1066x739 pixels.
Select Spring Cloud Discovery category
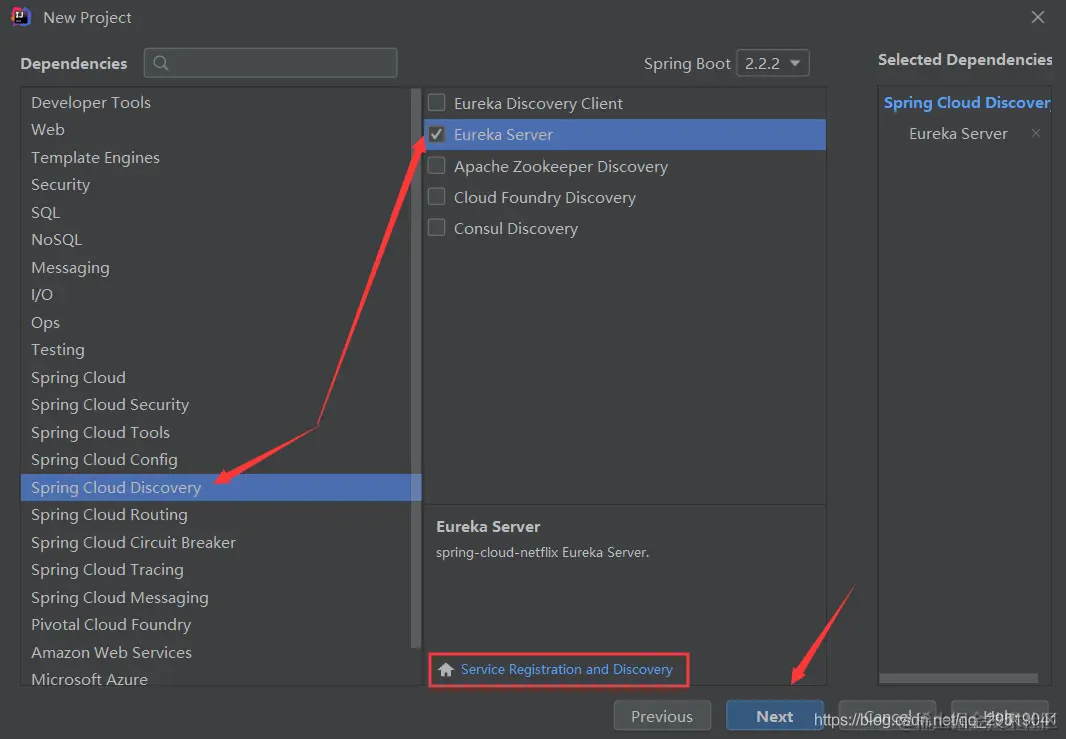pyautogui.click(x=221, y=487)
